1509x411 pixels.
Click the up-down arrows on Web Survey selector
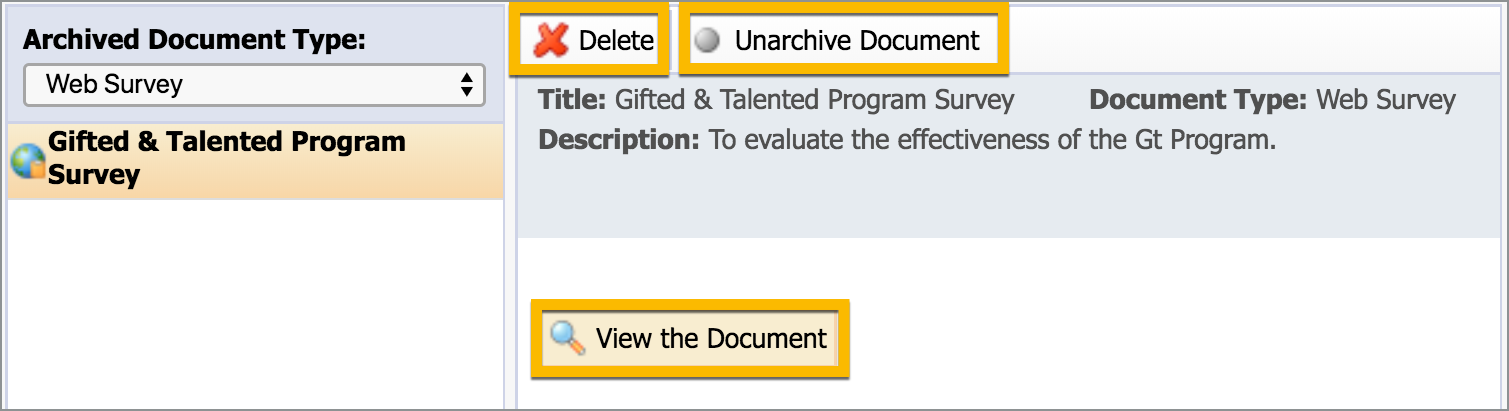click(465, 85)
